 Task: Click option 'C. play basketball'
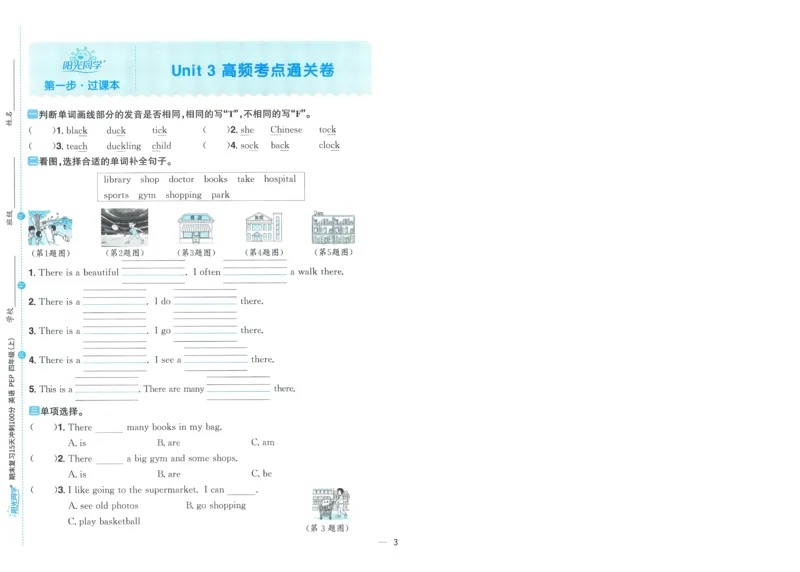tap(104, 521)
